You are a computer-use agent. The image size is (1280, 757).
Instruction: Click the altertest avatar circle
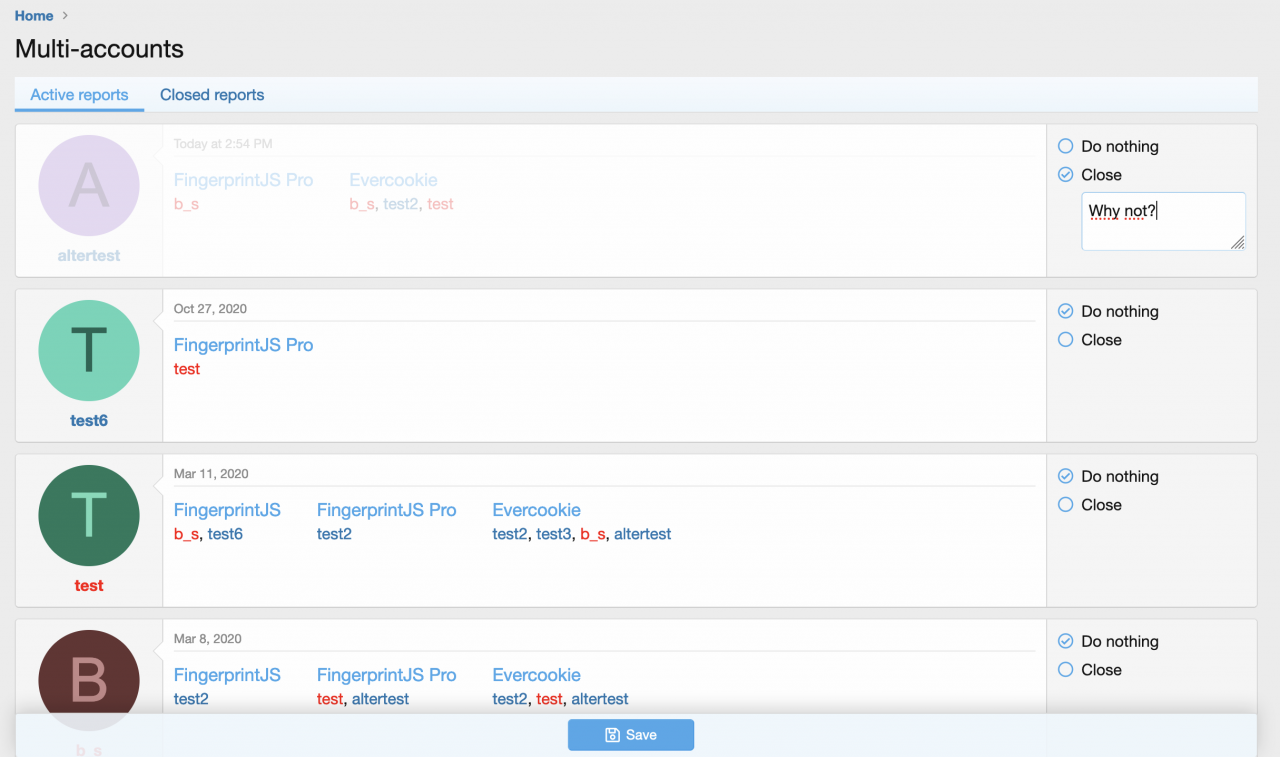pos(88,185)
